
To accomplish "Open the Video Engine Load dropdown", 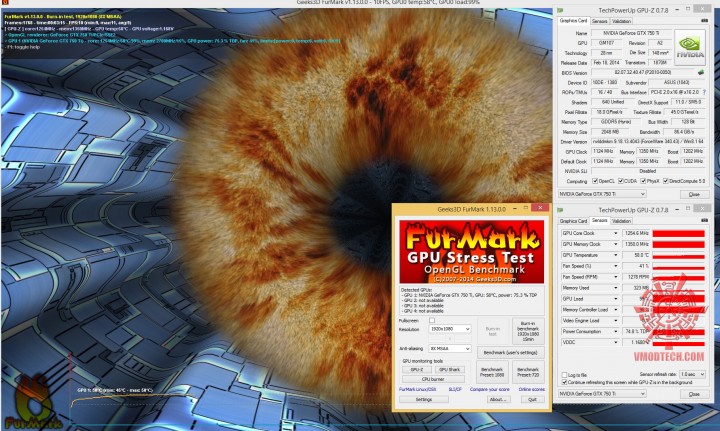I will [615, 320].
